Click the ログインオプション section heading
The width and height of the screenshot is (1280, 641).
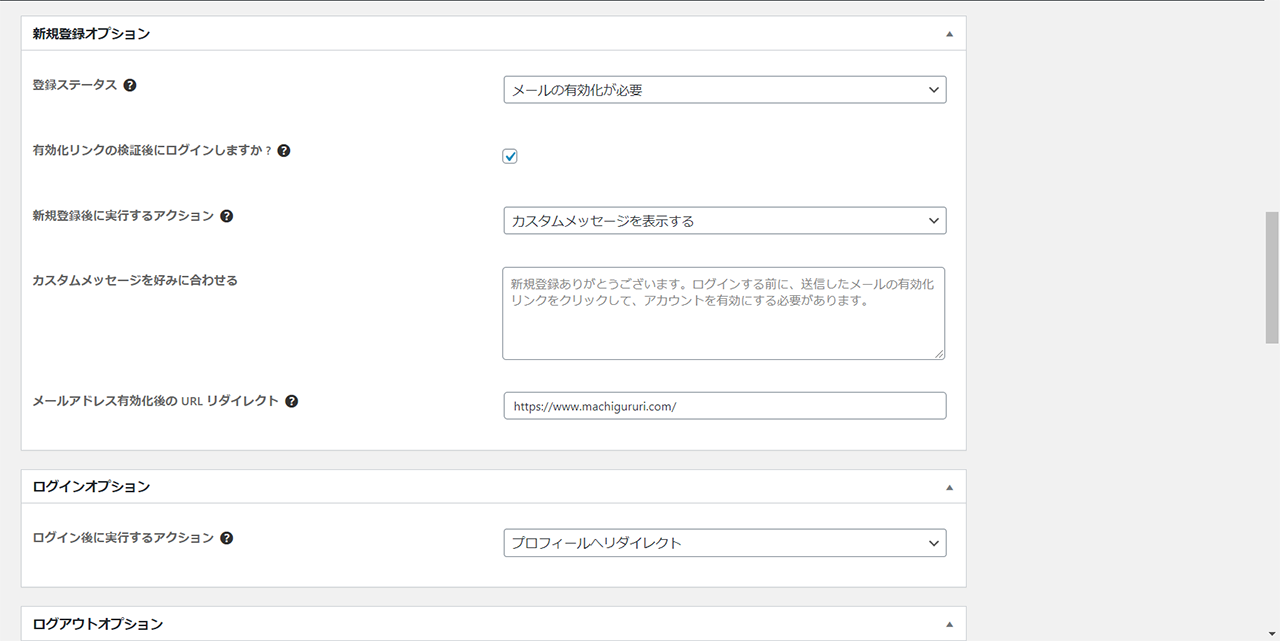coord(91,487)
